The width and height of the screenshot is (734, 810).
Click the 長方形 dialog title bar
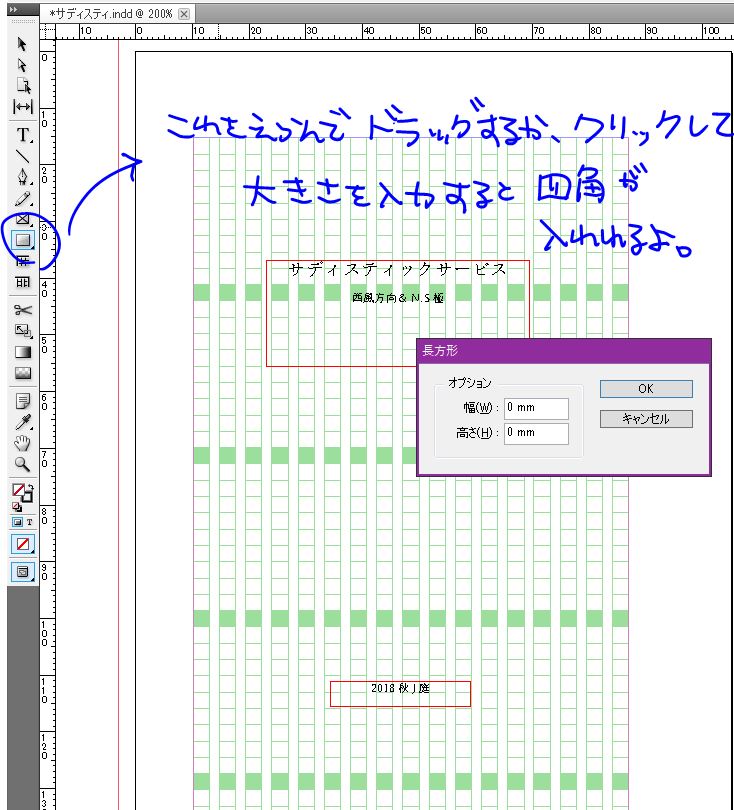(x=564, y=351)
